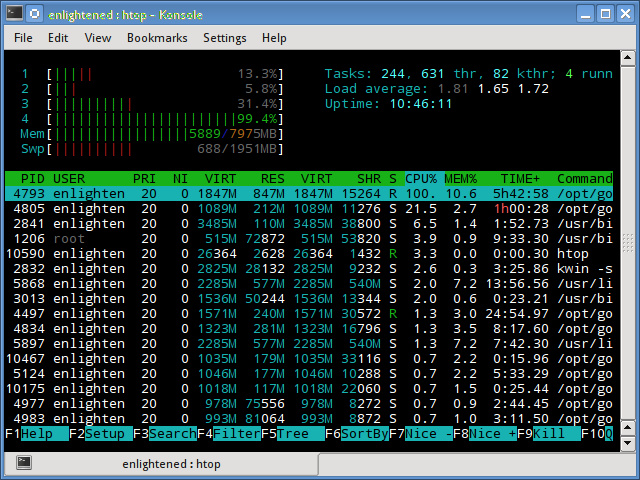
Task: Click the new tab icon in tab bar
Action: coord(25,463)
